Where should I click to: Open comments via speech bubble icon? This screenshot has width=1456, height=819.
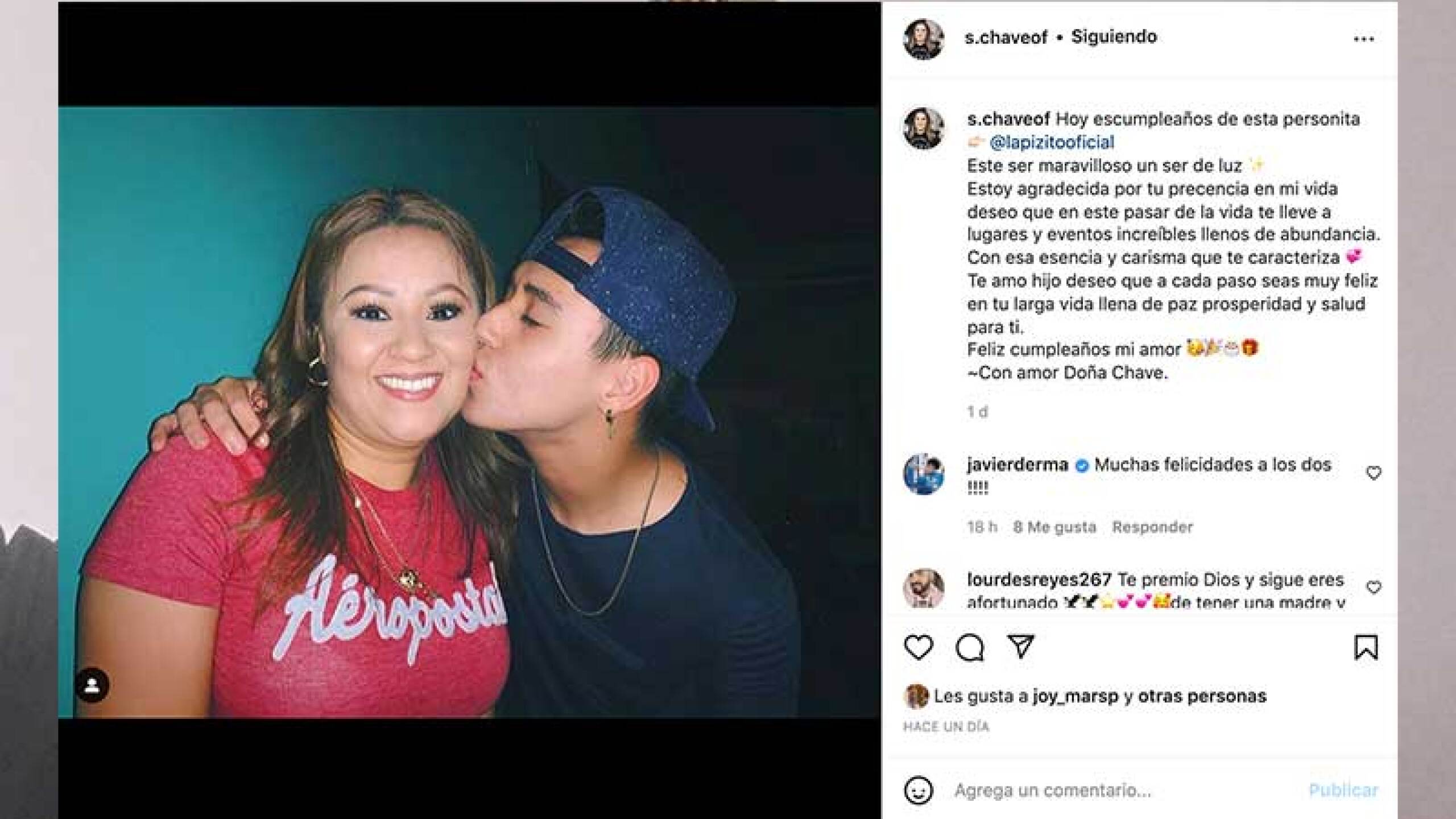970,647
